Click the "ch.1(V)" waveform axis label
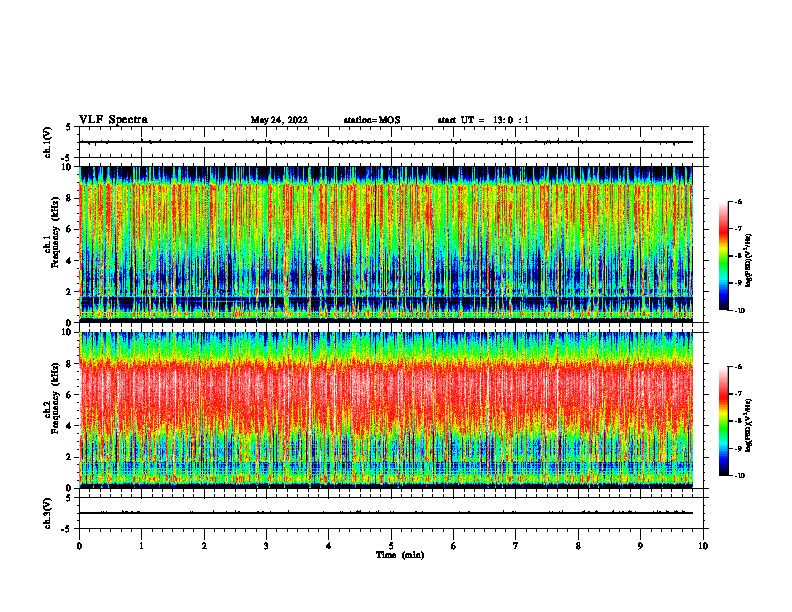This screenshot has height=612, width=792. tap(47, 142)
